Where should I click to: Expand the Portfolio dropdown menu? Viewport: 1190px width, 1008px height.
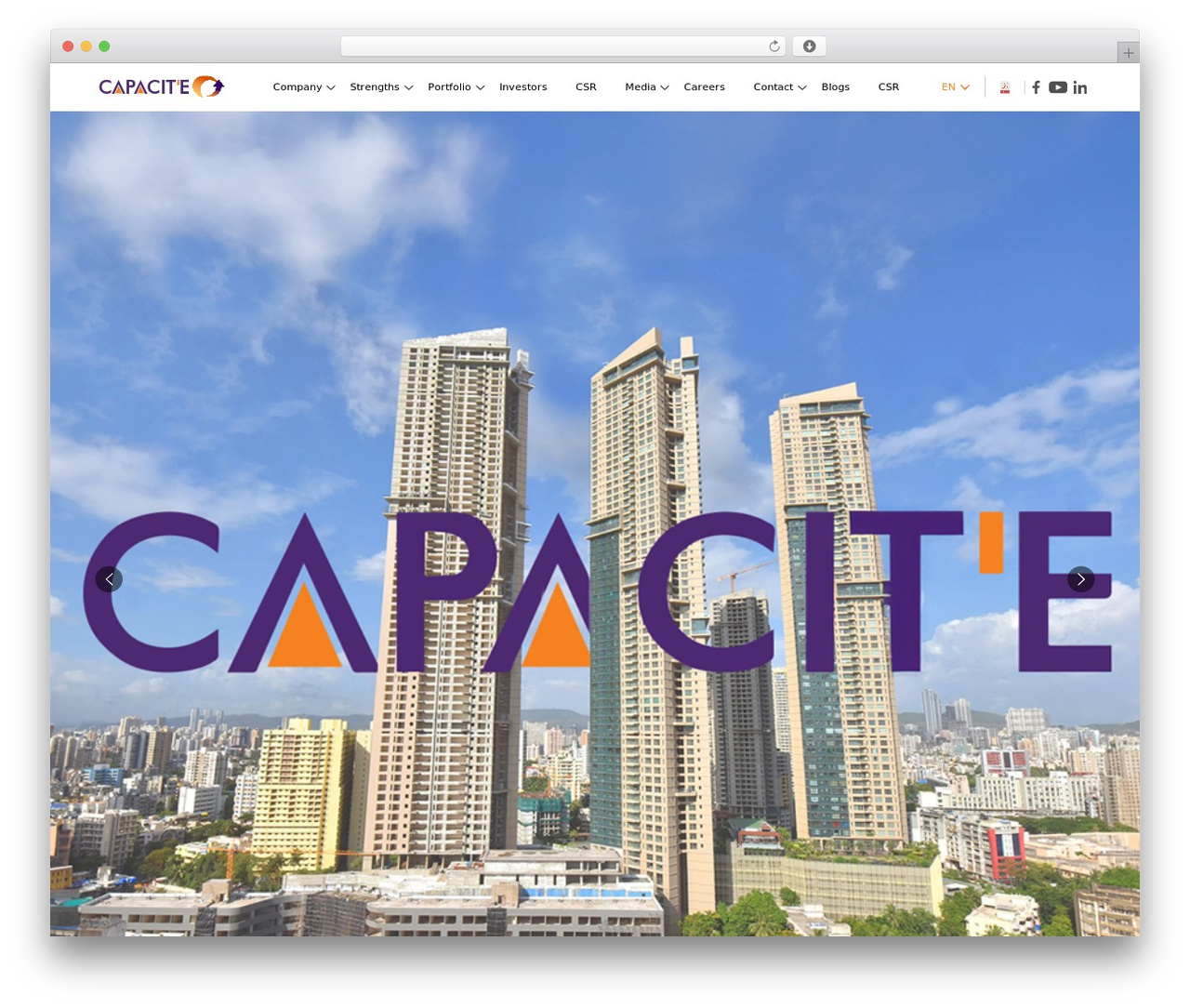[x=456, y=86]
